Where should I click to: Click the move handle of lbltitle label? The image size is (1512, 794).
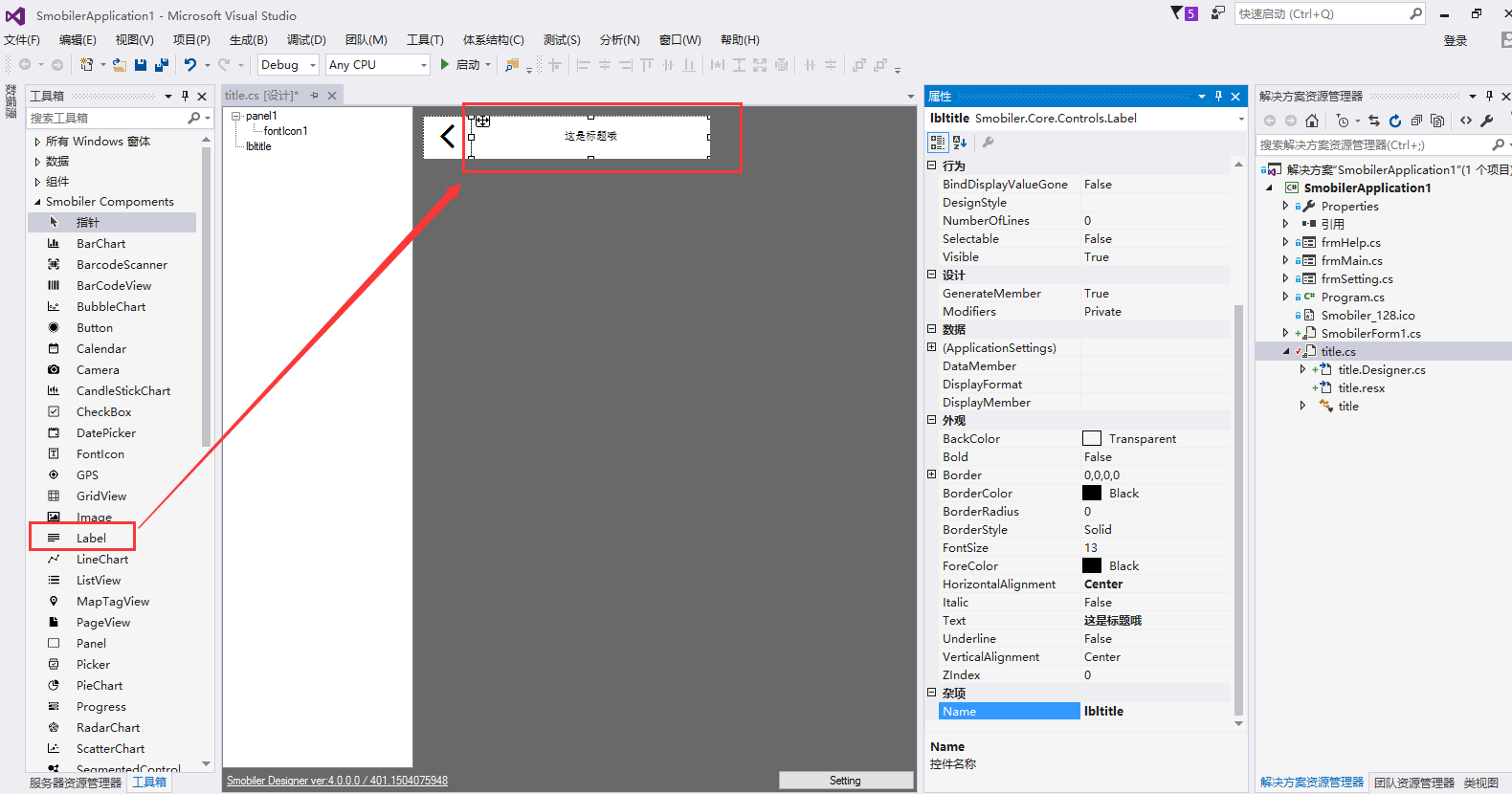click(482, 121)
